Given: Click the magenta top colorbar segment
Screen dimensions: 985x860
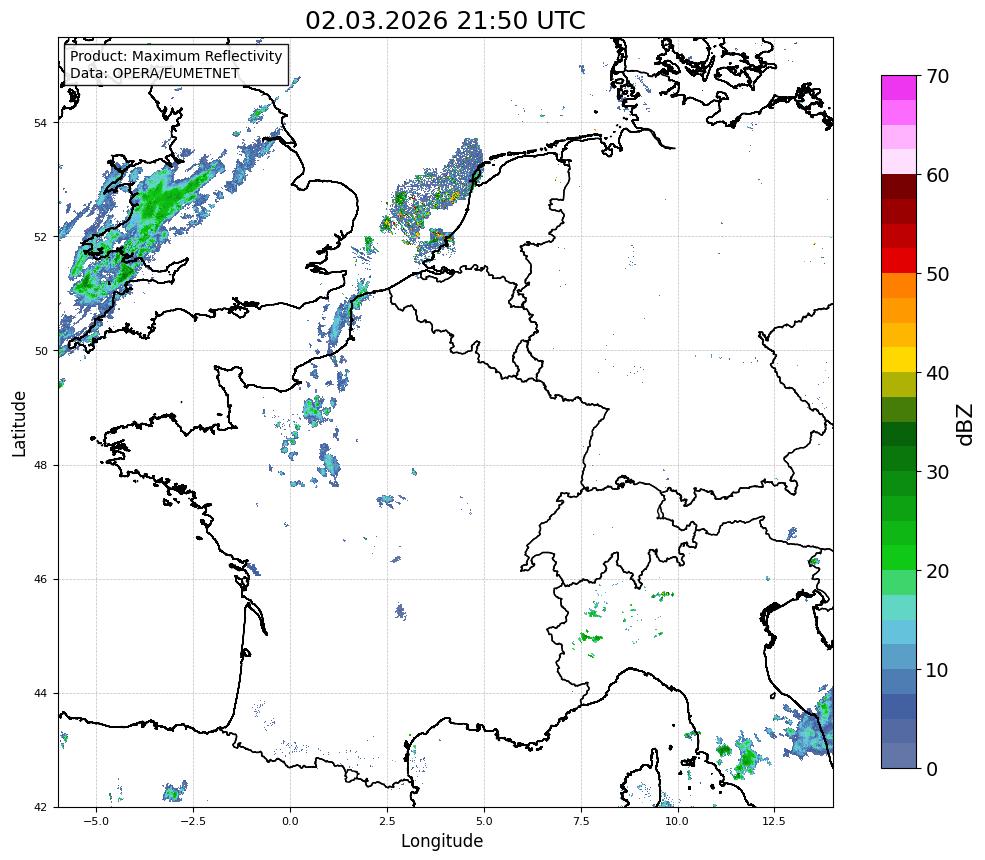Looking at the screenshot, I should (899, 88).
